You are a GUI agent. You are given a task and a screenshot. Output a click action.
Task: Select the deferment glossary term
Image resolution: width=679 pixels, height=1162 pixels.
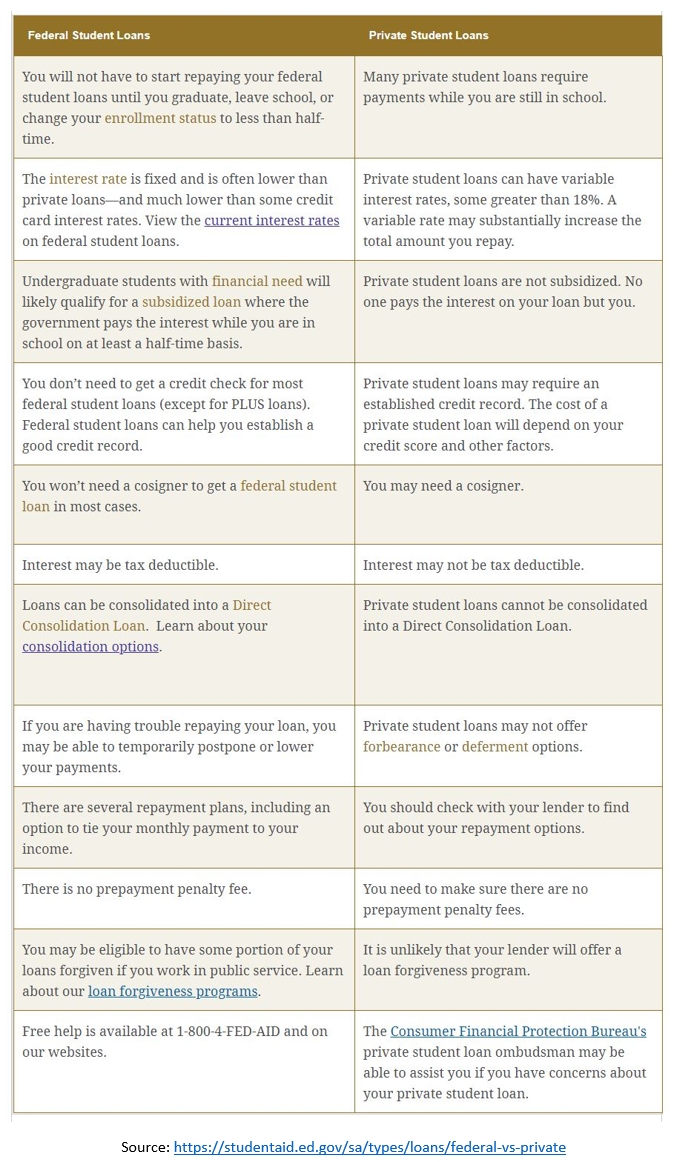495,747
